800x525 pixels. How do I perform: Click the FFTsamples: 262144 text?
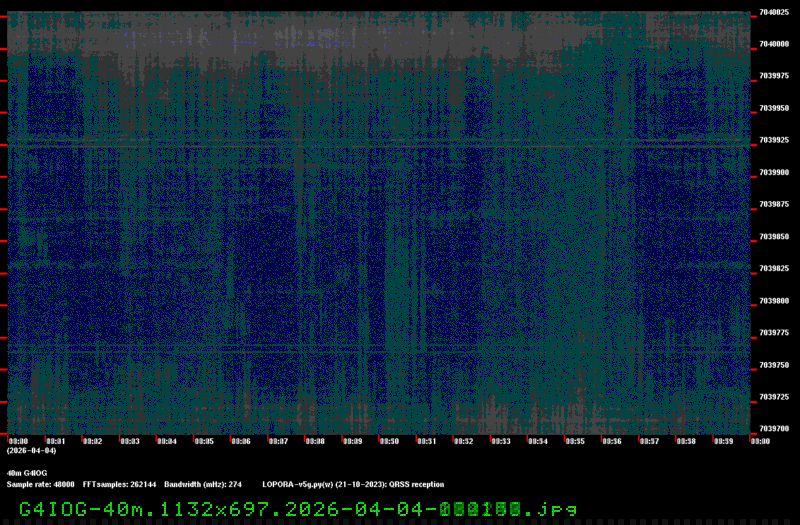click(120, 484)
